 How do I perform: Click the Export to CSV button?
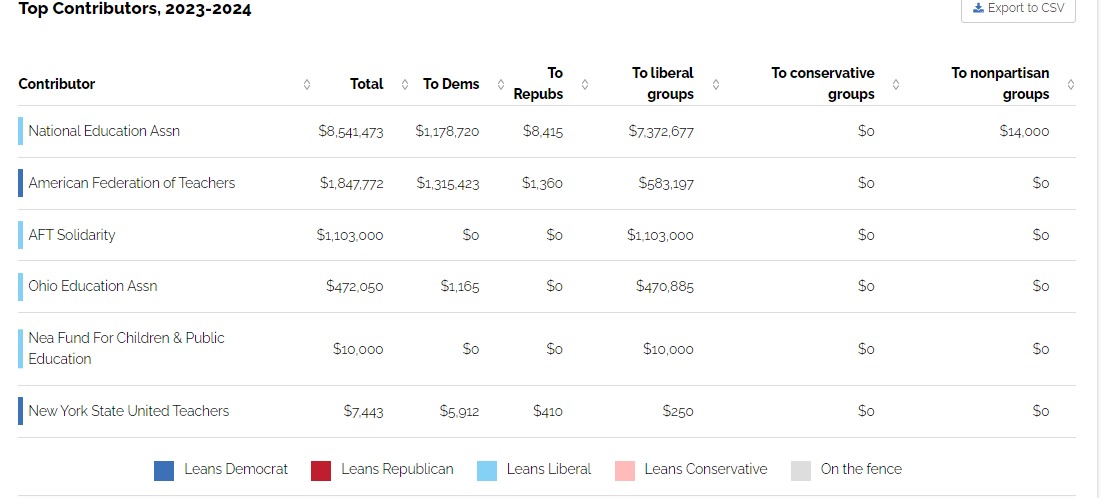(1018, 9)
